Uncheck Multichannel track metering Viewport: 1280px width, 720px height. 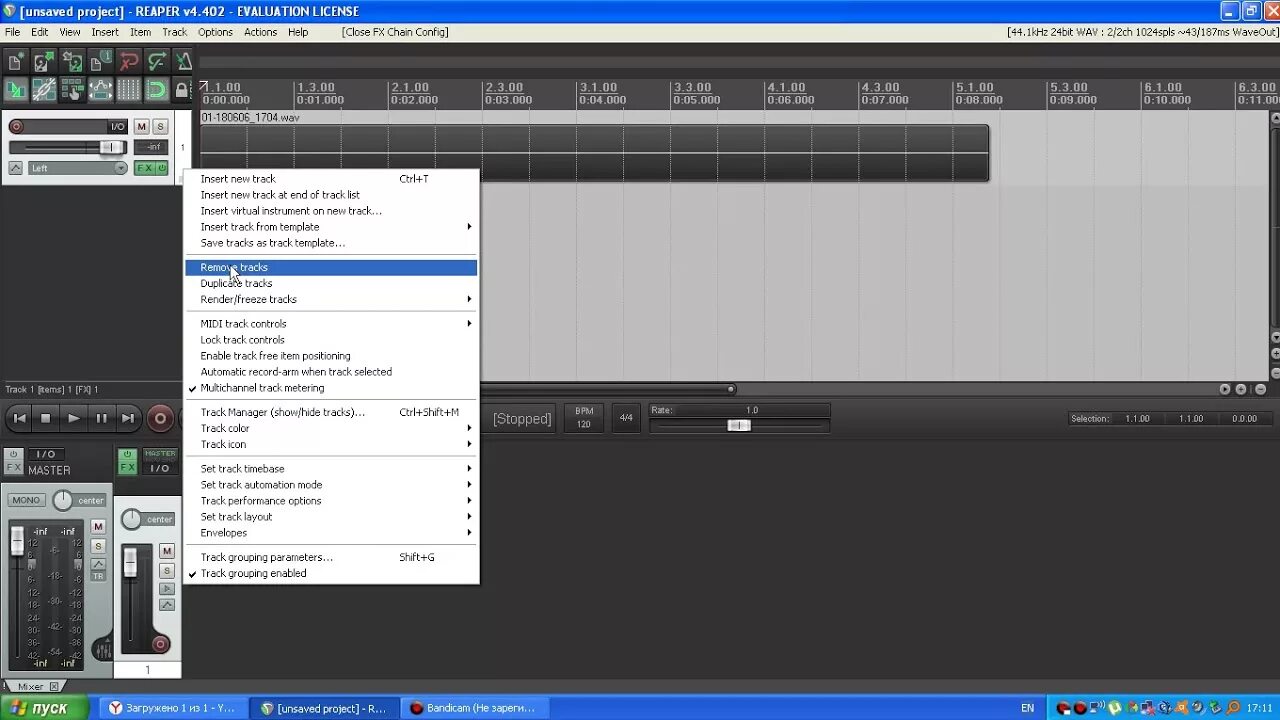[331, 388]
